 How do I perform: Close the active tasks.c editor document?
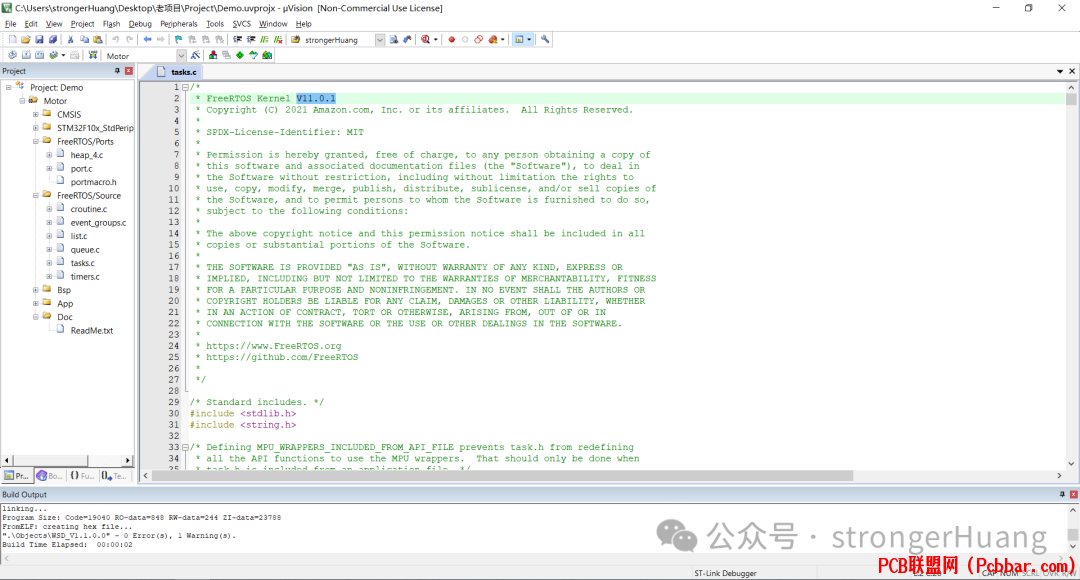click(x=1072, y=71)
